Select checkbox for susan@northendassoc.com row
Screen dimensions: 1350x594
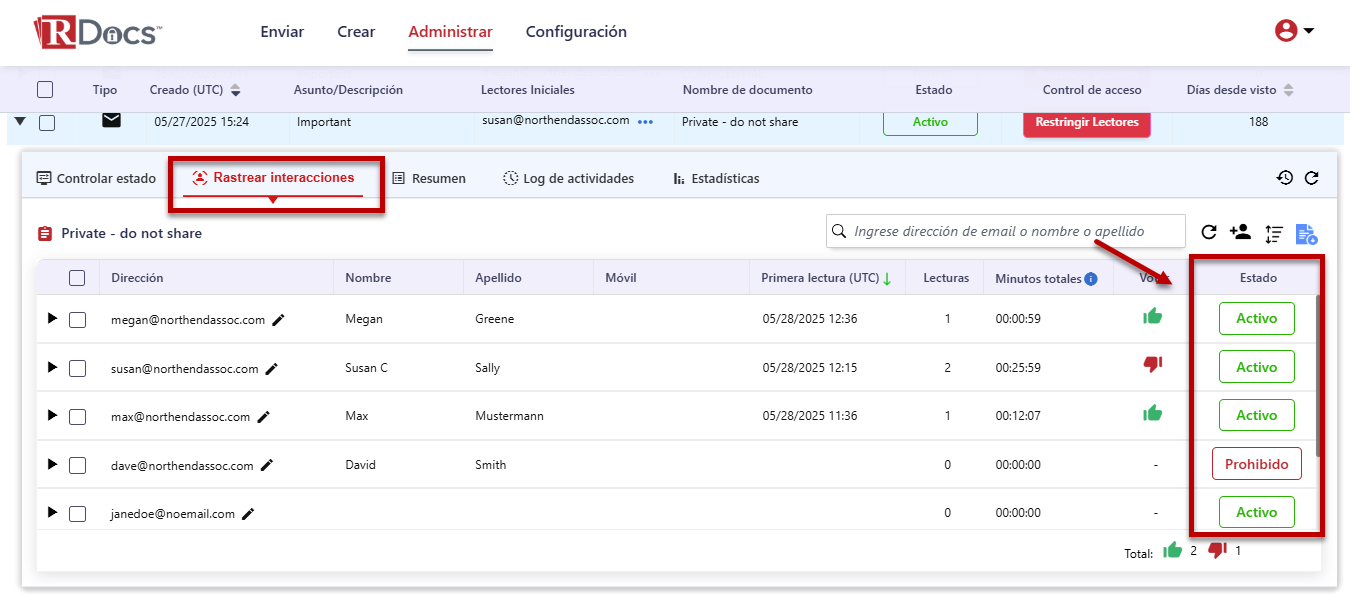coord(77,368)
